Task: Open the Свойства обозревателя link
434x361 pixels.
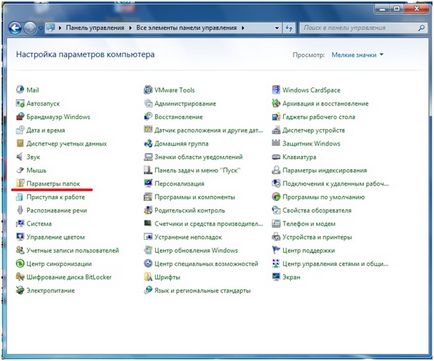Action: pos(317,210)
